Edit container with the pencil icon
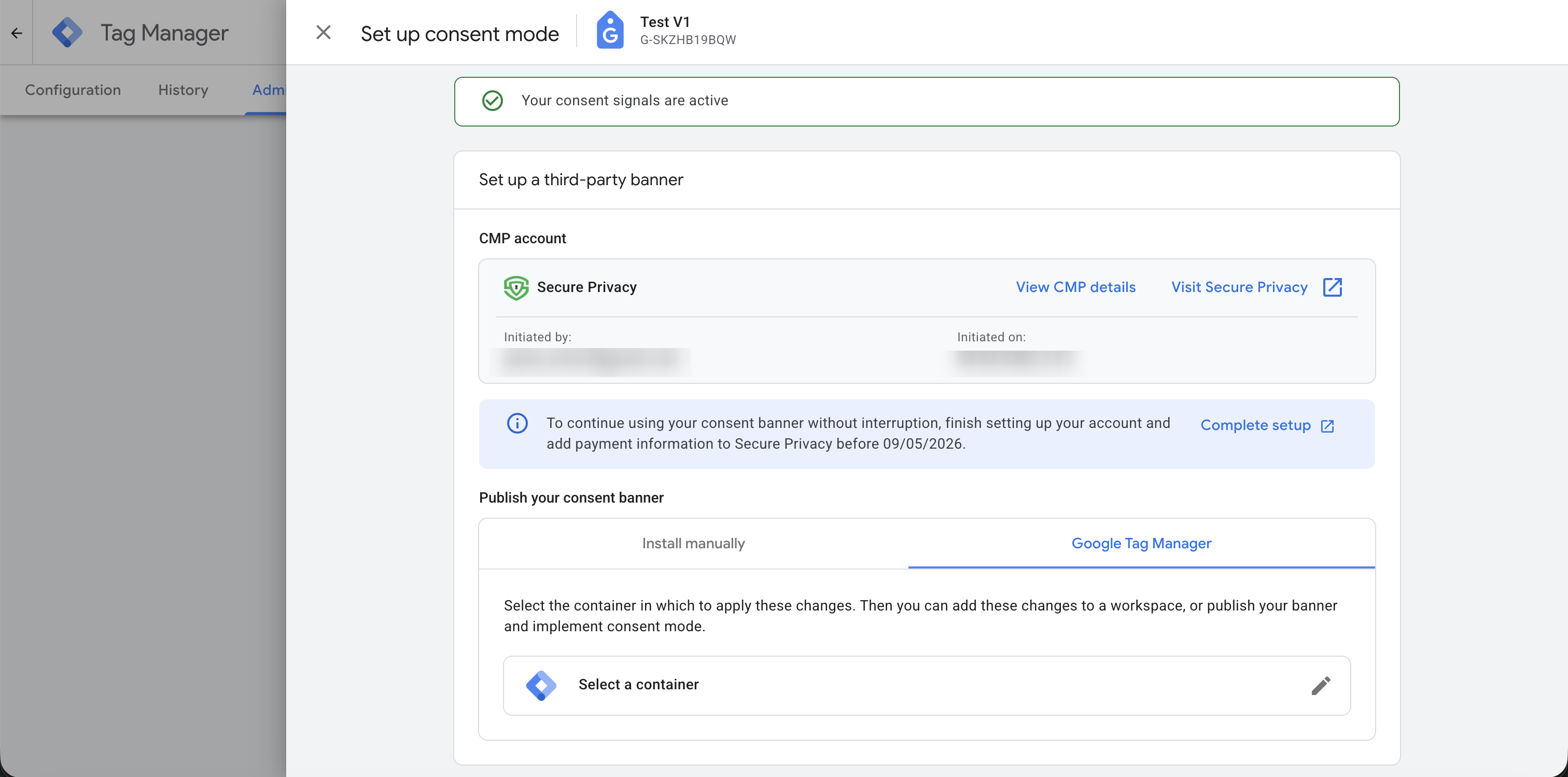Viewport: 1568px width, 777px height. tap(1320, 686)
